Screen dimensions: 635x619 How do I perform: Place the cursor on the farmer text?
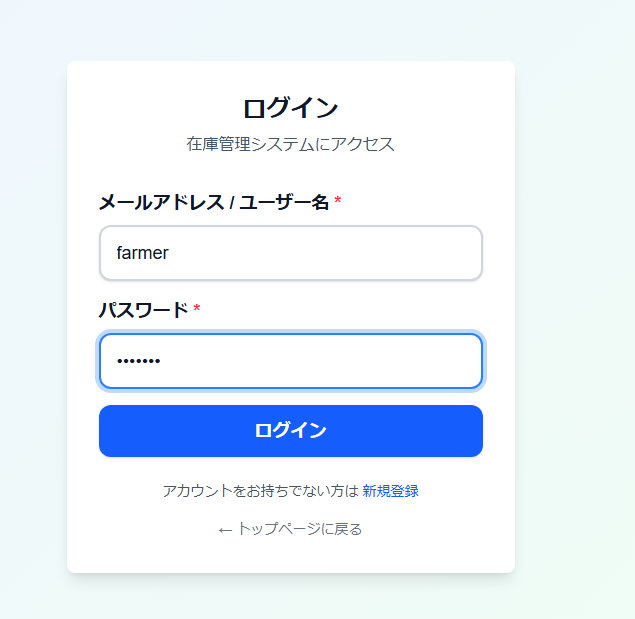142,253
